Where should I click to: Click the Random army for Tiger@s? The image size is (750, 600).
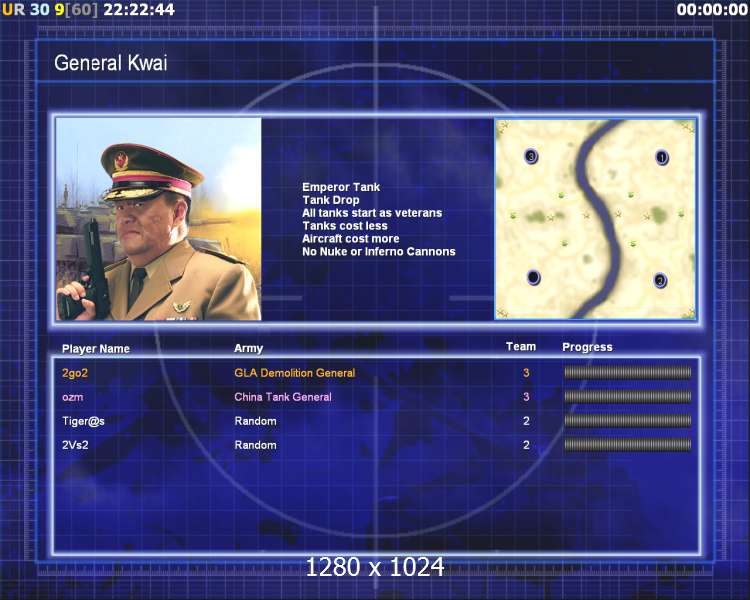[x=255, y=421]
